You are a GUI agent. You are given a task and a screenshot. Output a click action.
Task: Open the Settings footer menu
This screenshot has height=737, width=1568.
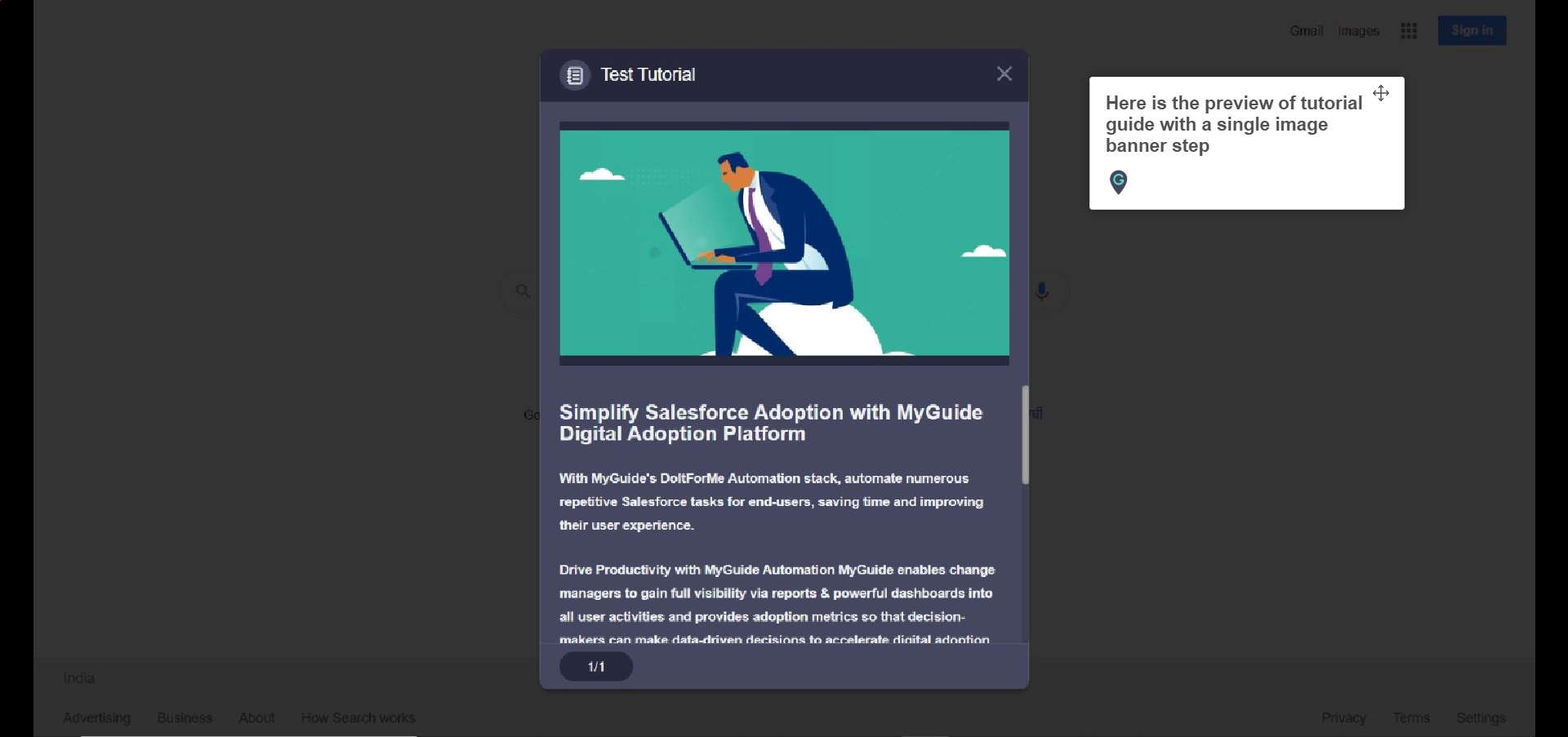[x=1481, y=718]
